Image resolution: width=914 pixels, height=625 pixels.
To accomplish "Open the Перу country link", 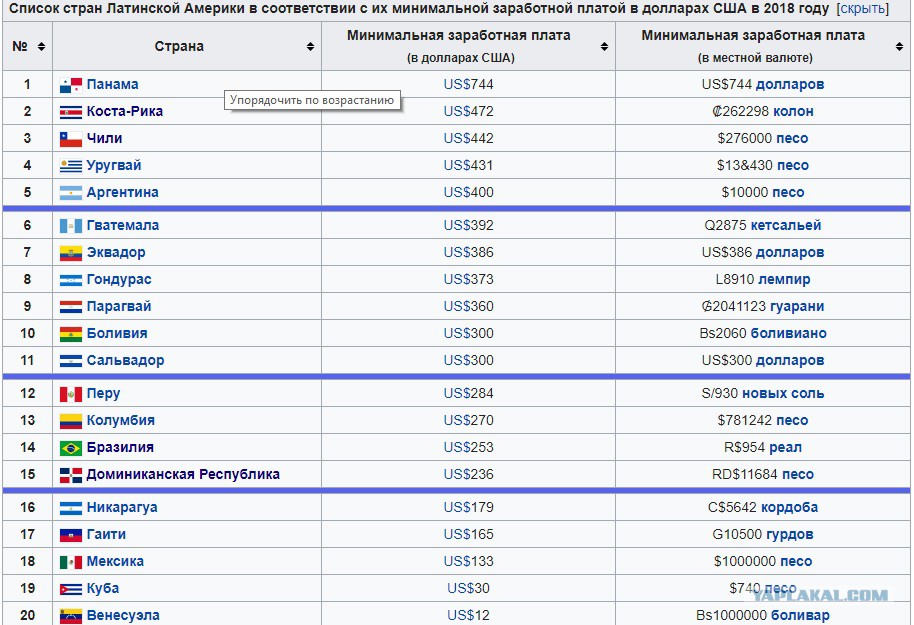I will tap(104, 394).
